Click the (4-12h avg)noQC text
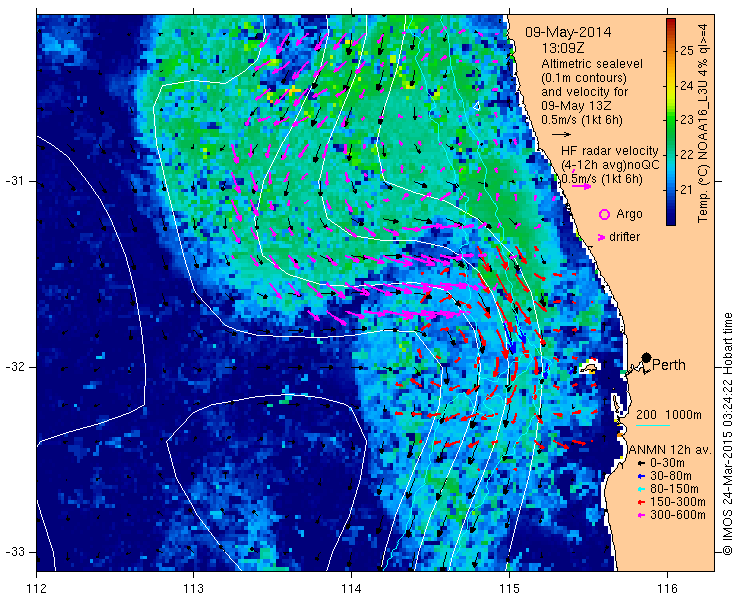The width and height of the screenshot is (740, 600). tap(610, 165)
